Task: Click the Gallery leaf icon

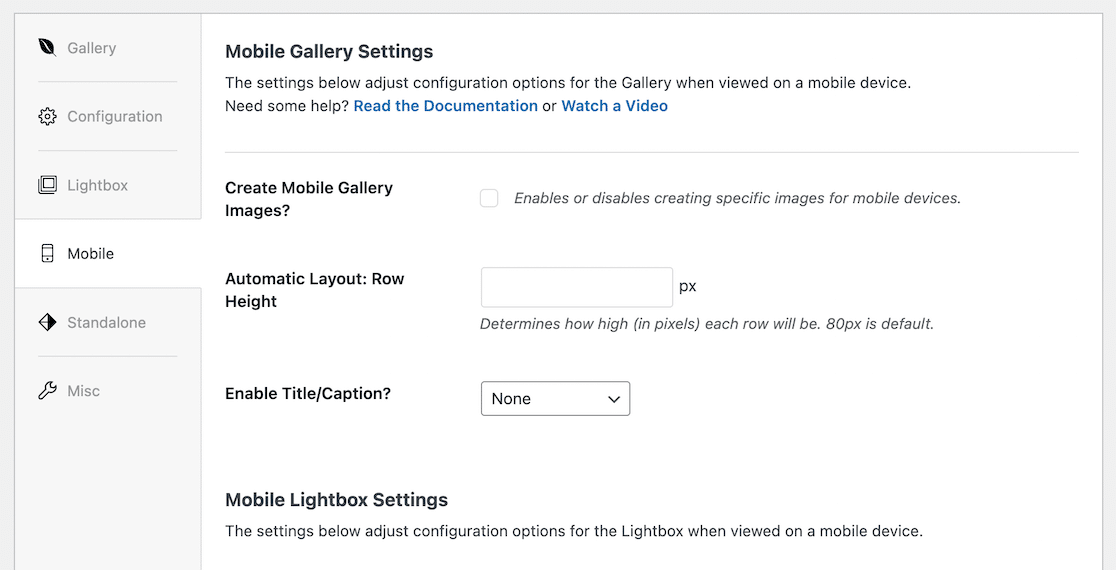Action: [47, 48]
